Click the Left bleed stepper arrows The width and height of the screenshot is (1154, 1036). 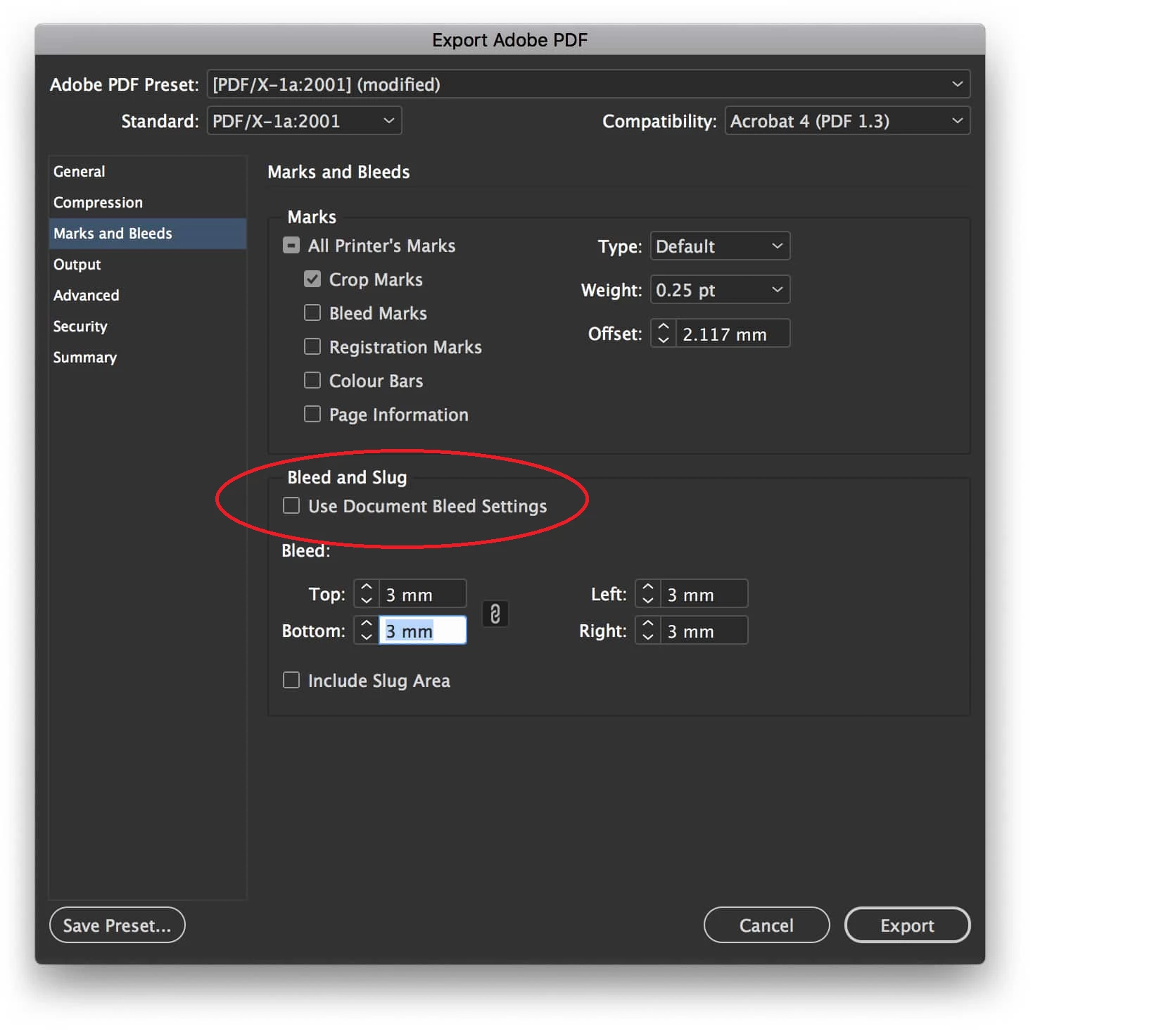[x=647, y=594]
